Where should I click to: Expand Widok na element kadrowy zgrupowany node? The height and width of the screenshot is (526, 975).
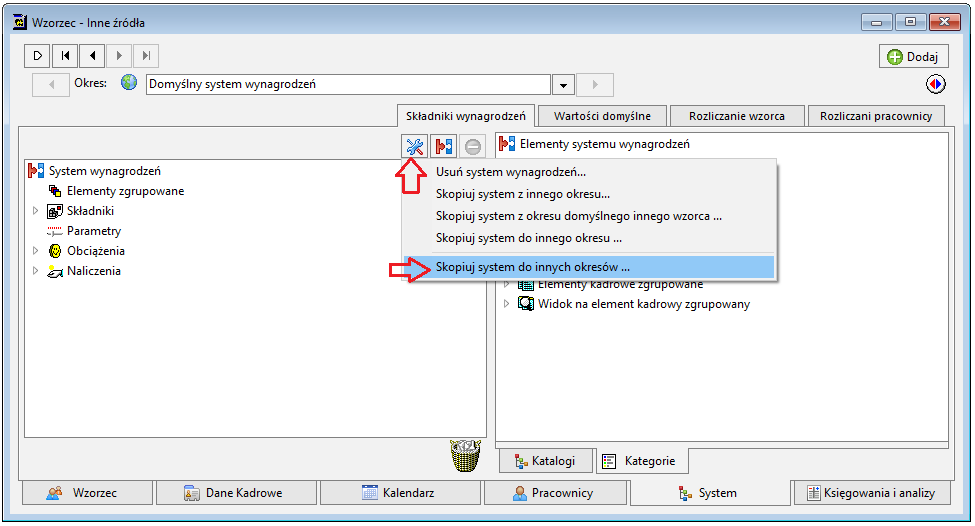pyautogui.click(x=506, y=303)
